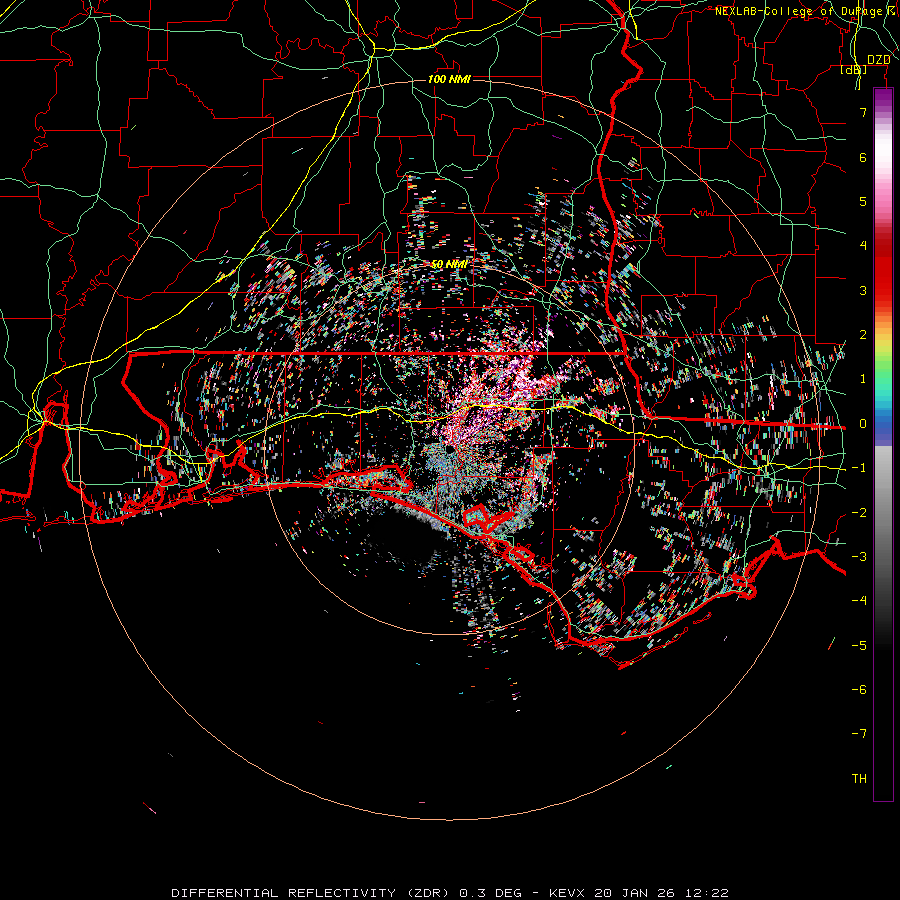Click the 4 value on color scale
Viewport: 900px width, 900px height.
click(x=863, y=246)
